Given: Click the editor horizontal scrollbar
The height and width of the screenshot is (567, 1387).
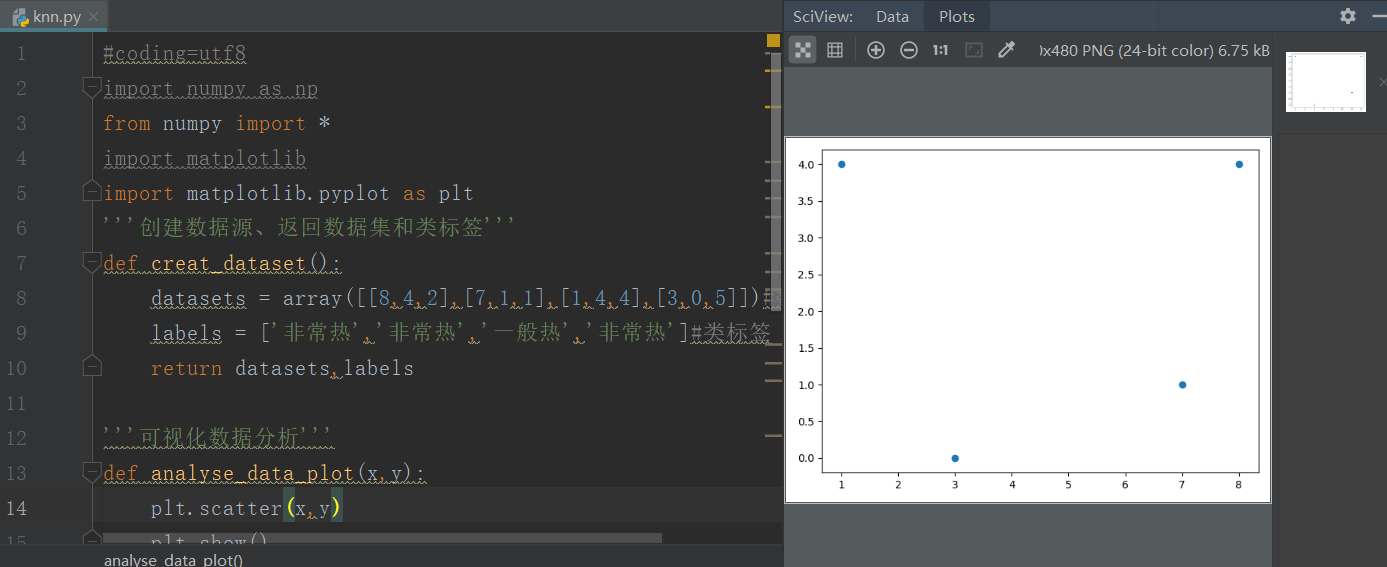Looking at the screenshot, I should tap(382, 538).
